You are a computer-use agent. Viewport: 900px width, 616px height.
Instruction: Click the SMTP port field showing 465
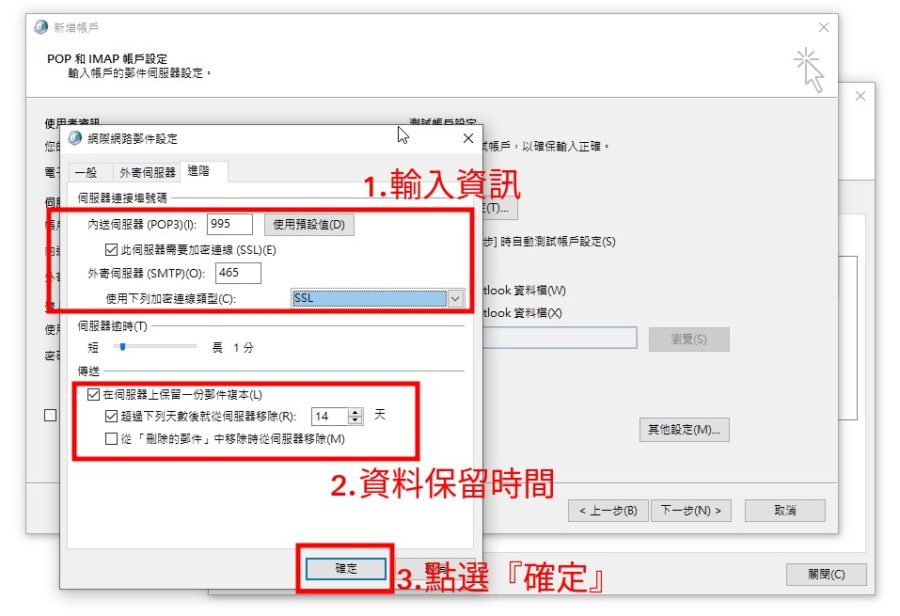click(238, 273)
